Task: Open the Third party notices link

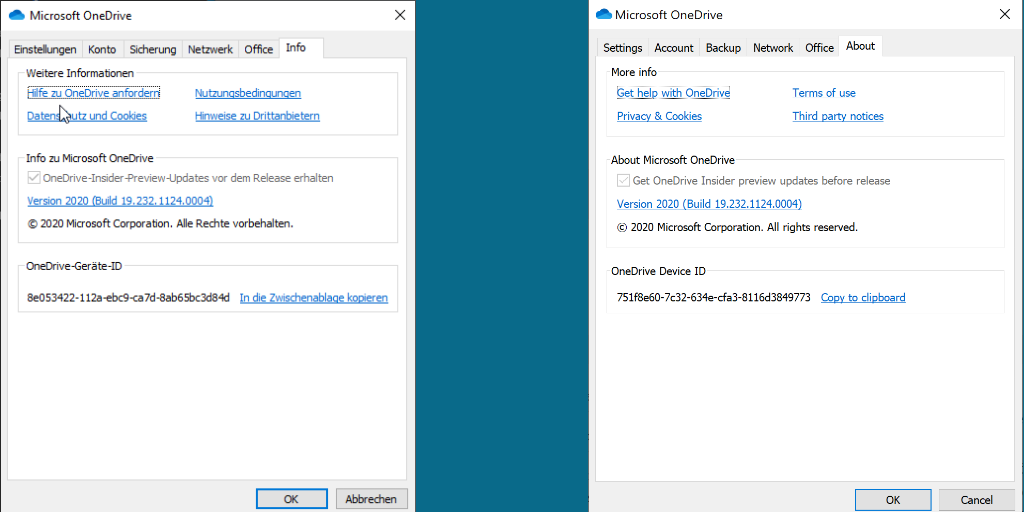Action: tap(837, 116)
